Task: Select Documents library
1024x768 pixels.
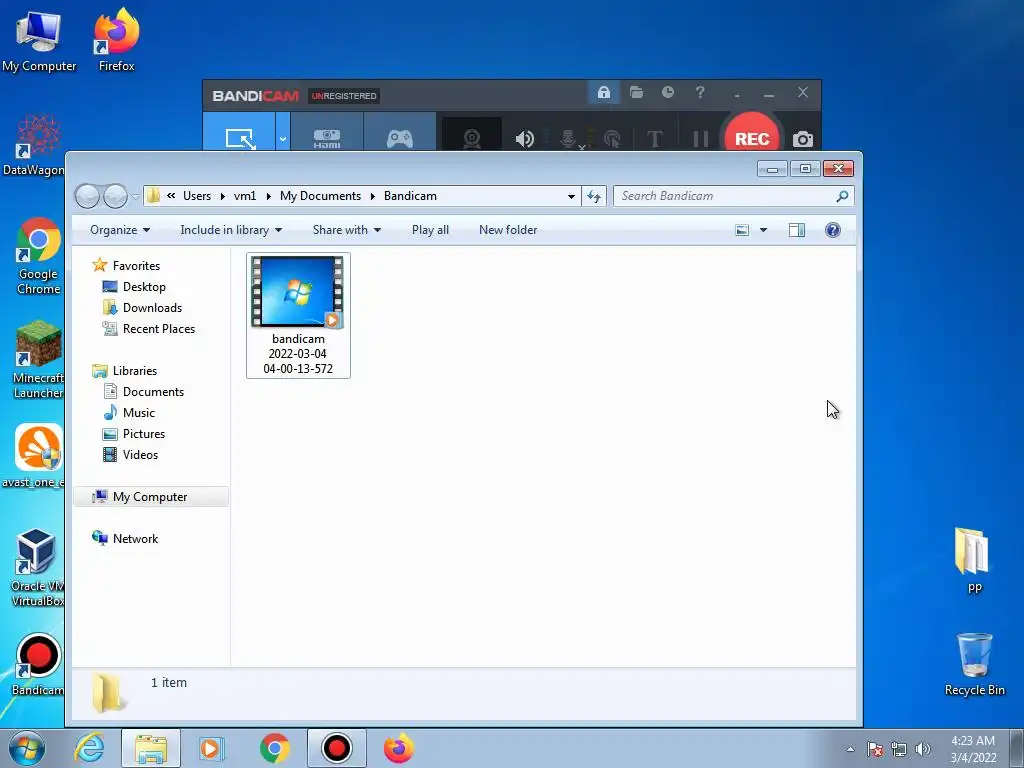Action: coord(153,392)
